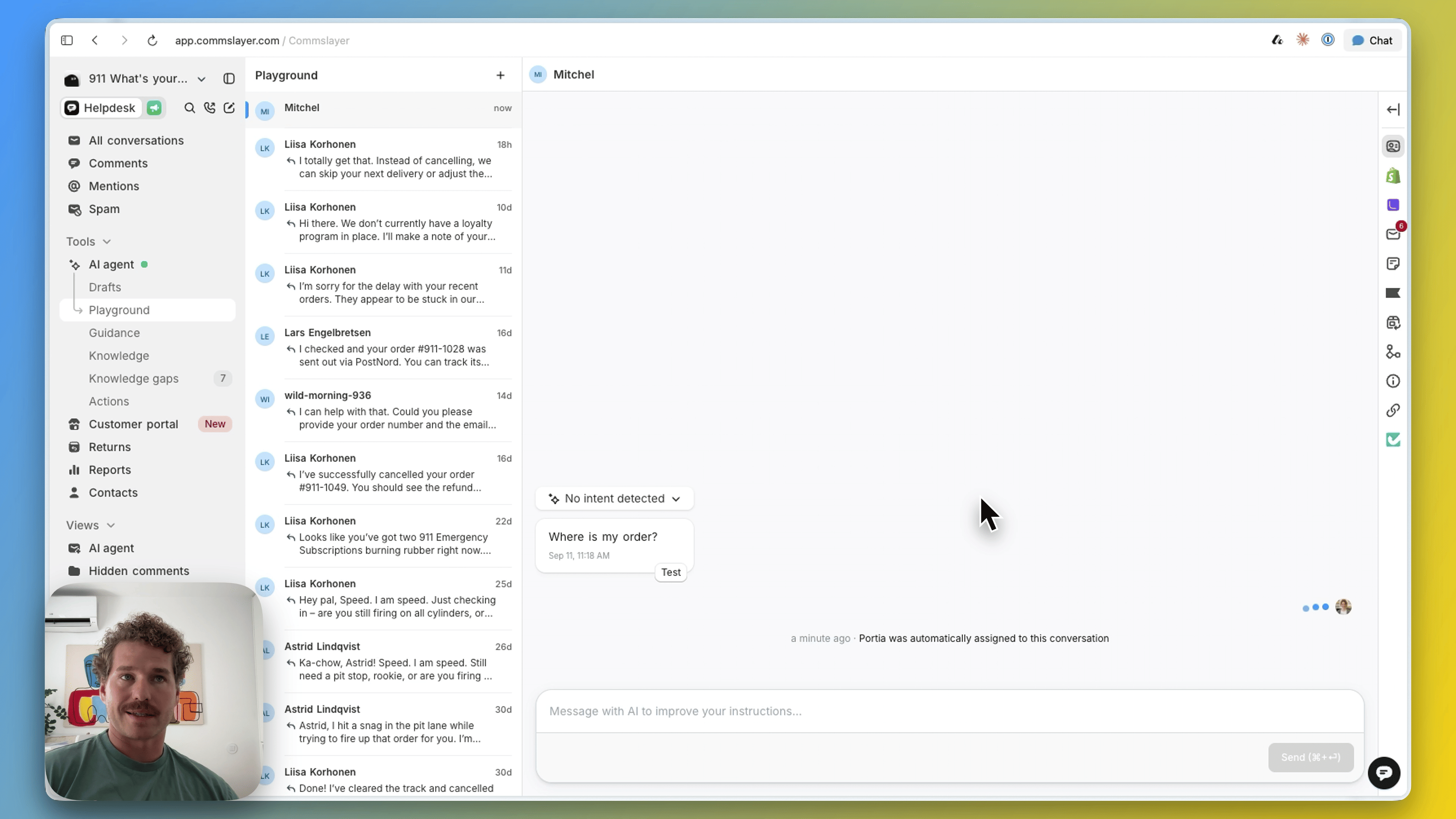Open the link icon in right rail

[x=1393, y=410]
